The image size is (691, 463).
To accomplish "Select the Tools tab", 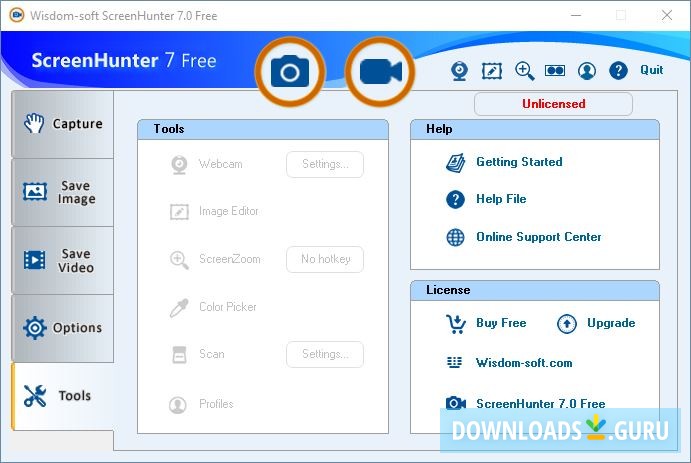I will tap(63, 396).
